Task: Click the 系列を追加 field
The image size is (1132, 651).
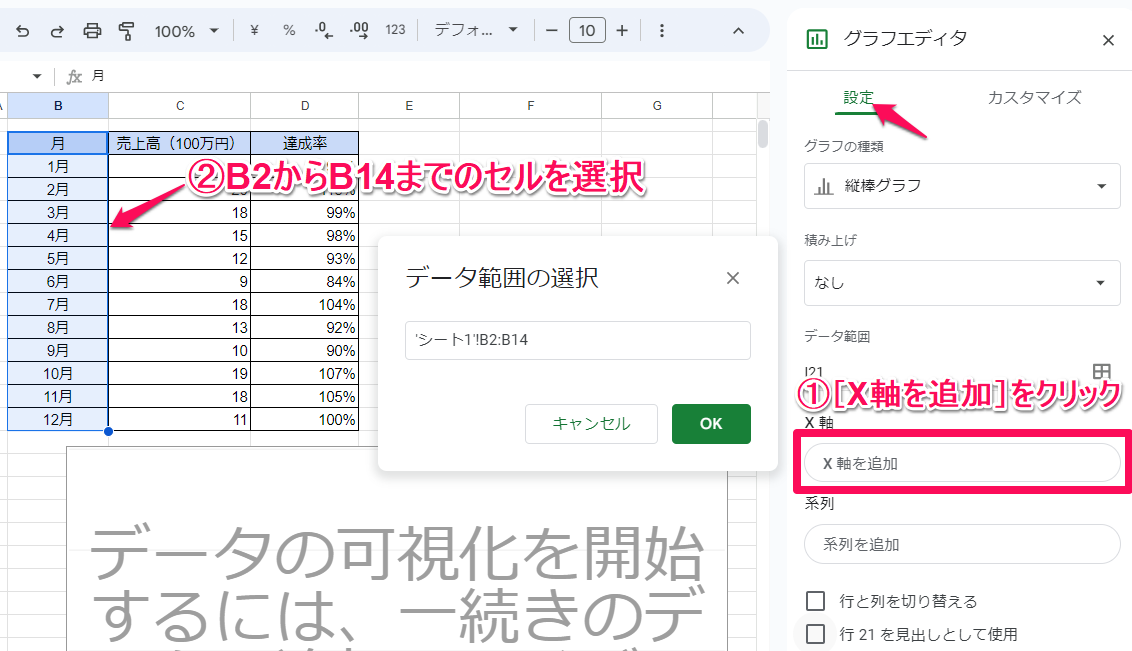Action: pos(962,544)
